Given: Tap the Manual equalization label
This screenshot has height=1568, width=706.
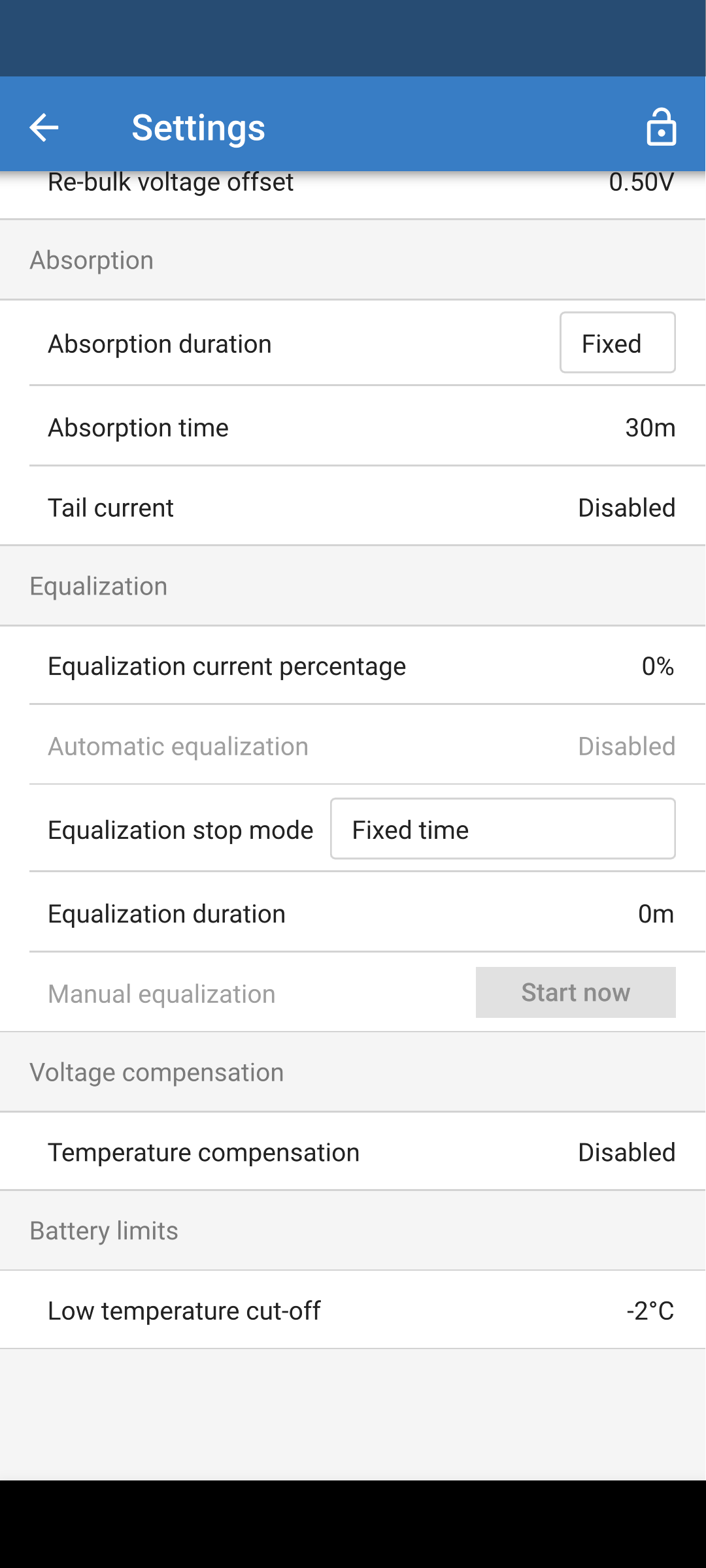Looking at the screenshot, I should tap(161, 994).
